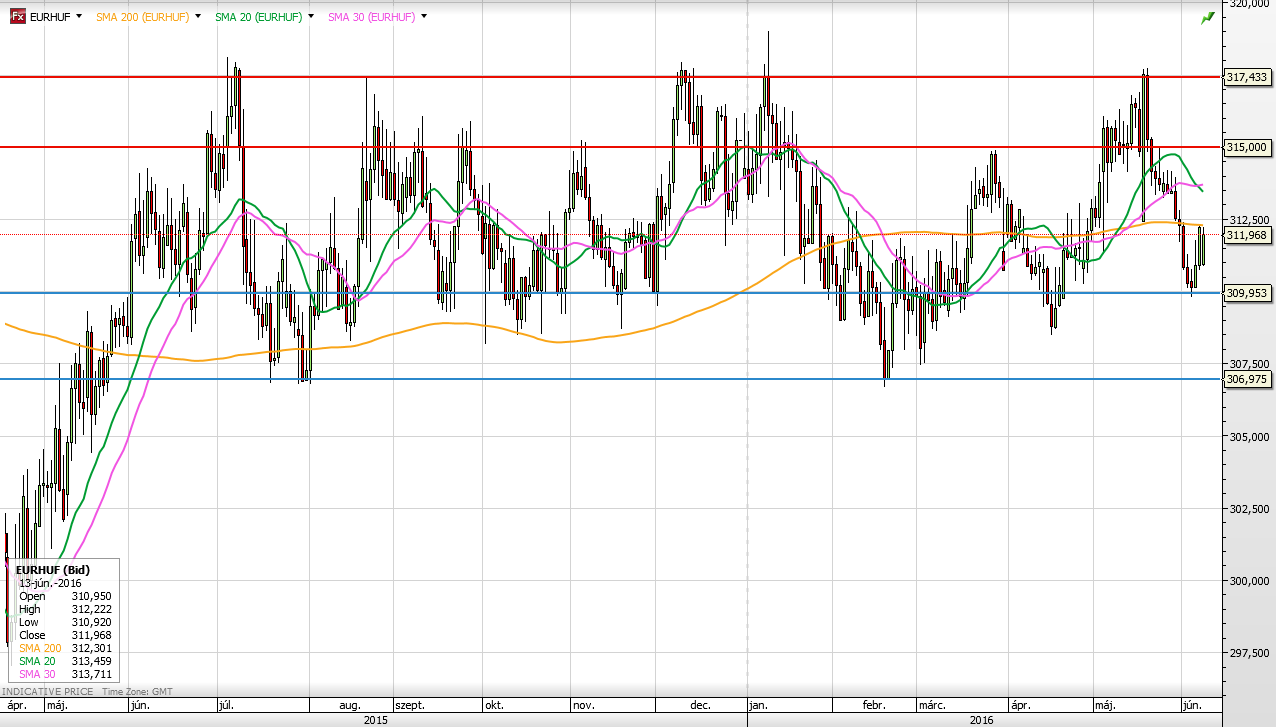The width and height of the screenshot is (1276, 727).
Task: Click the 2016 year label on time axis
Action: [982, 719]
